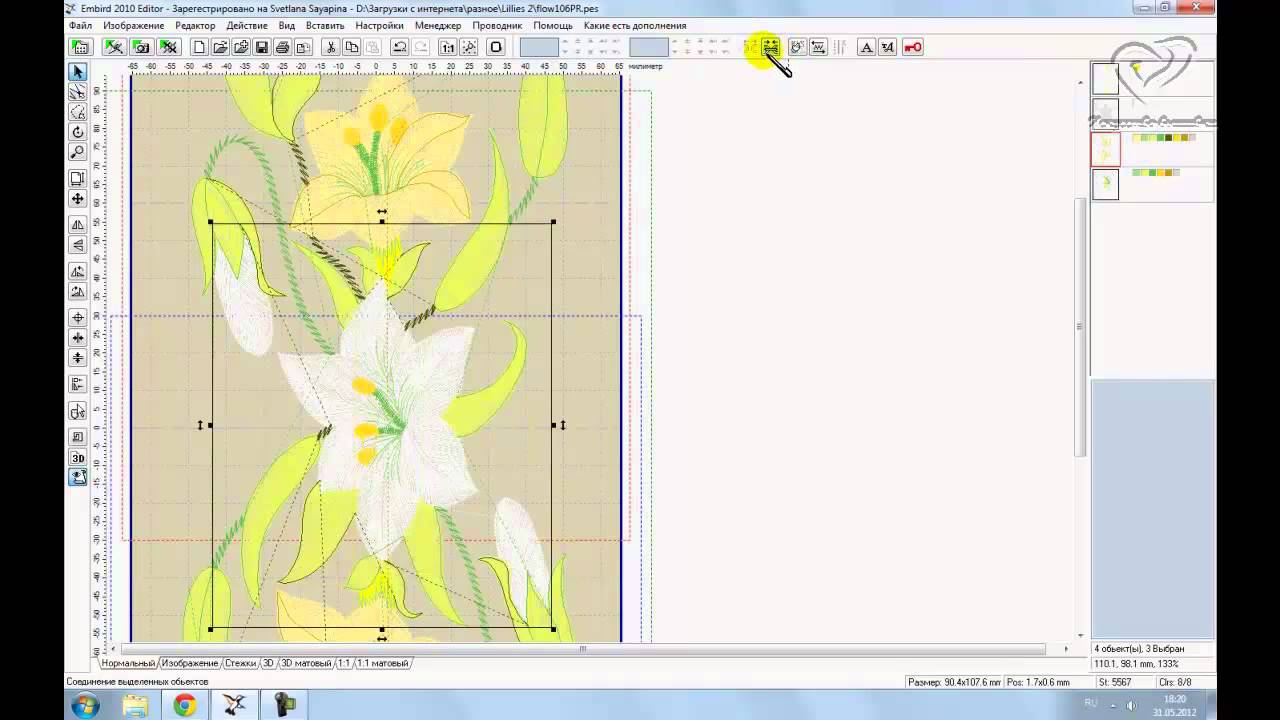Save the design with the floppy icon
The image size is (1280, 720).
262,47
